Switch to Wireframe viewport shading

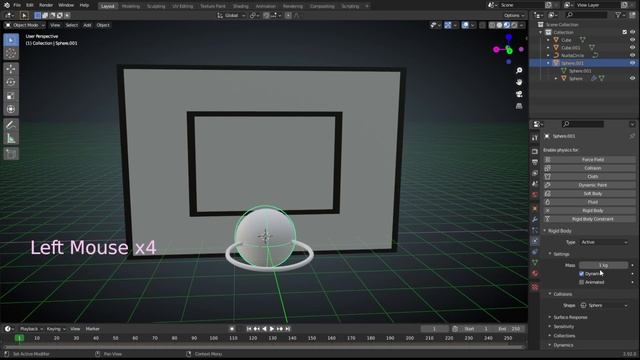pyautogui.click(x=492, y=25)
